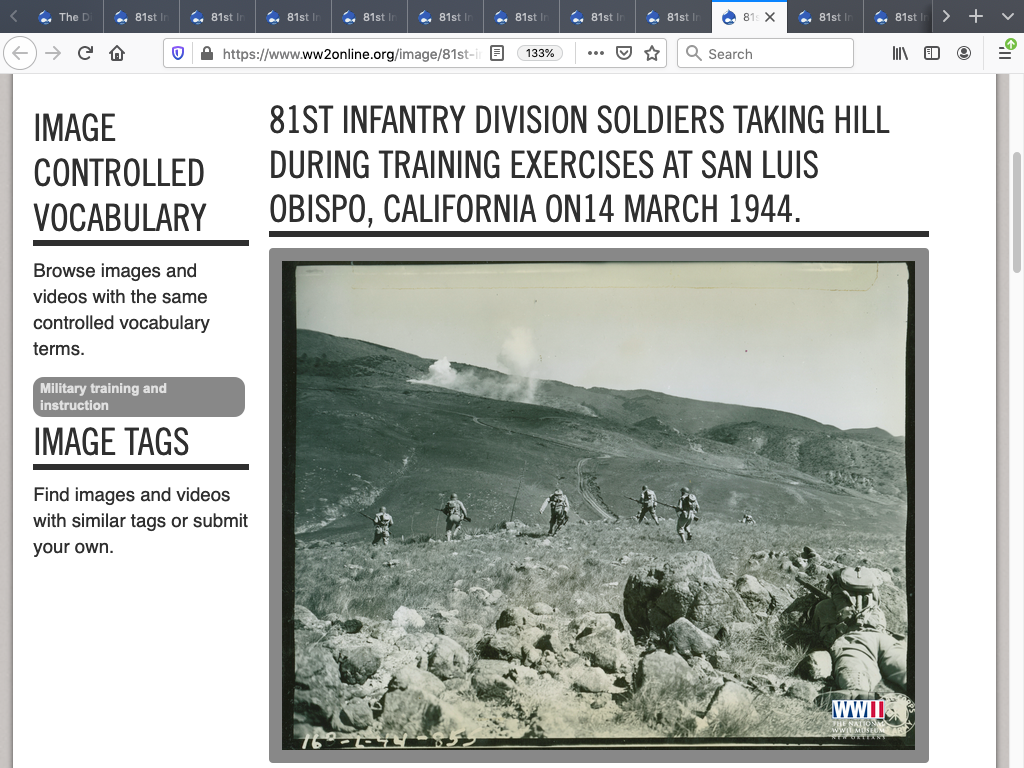
Task: Open tracking protection shield icon
Action: click(x=179, y=54)
